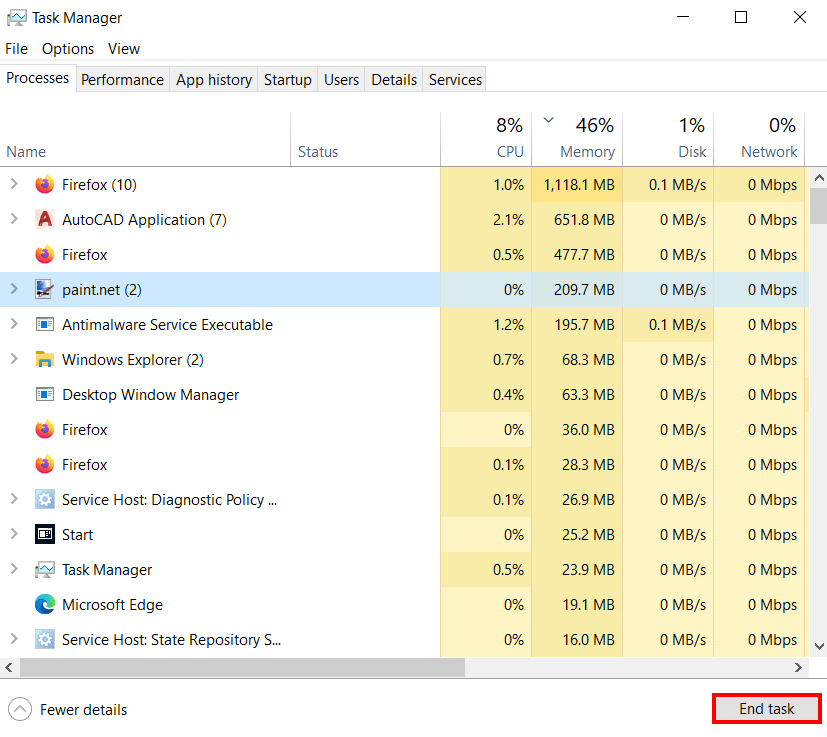Expand the paint.net (2) process group
The width and height of the screenshot is (827, 737).
(14, 289)
